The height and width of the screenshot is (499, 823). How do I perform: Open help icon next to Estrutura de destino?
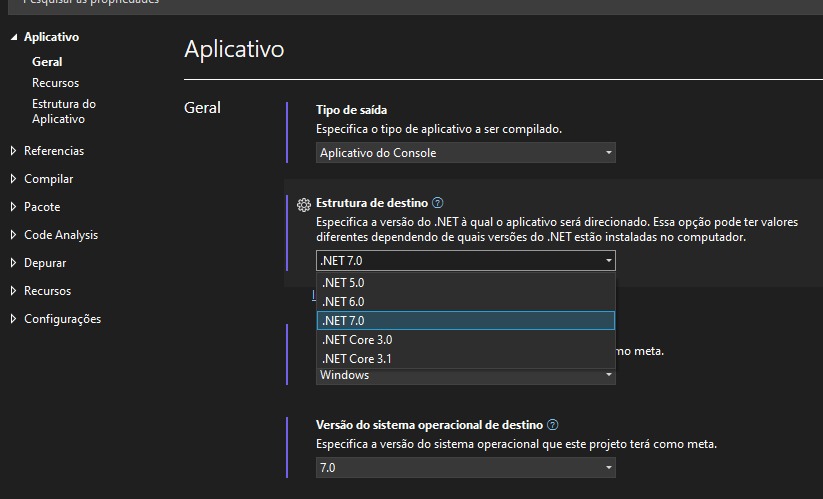tap(437, 203)
